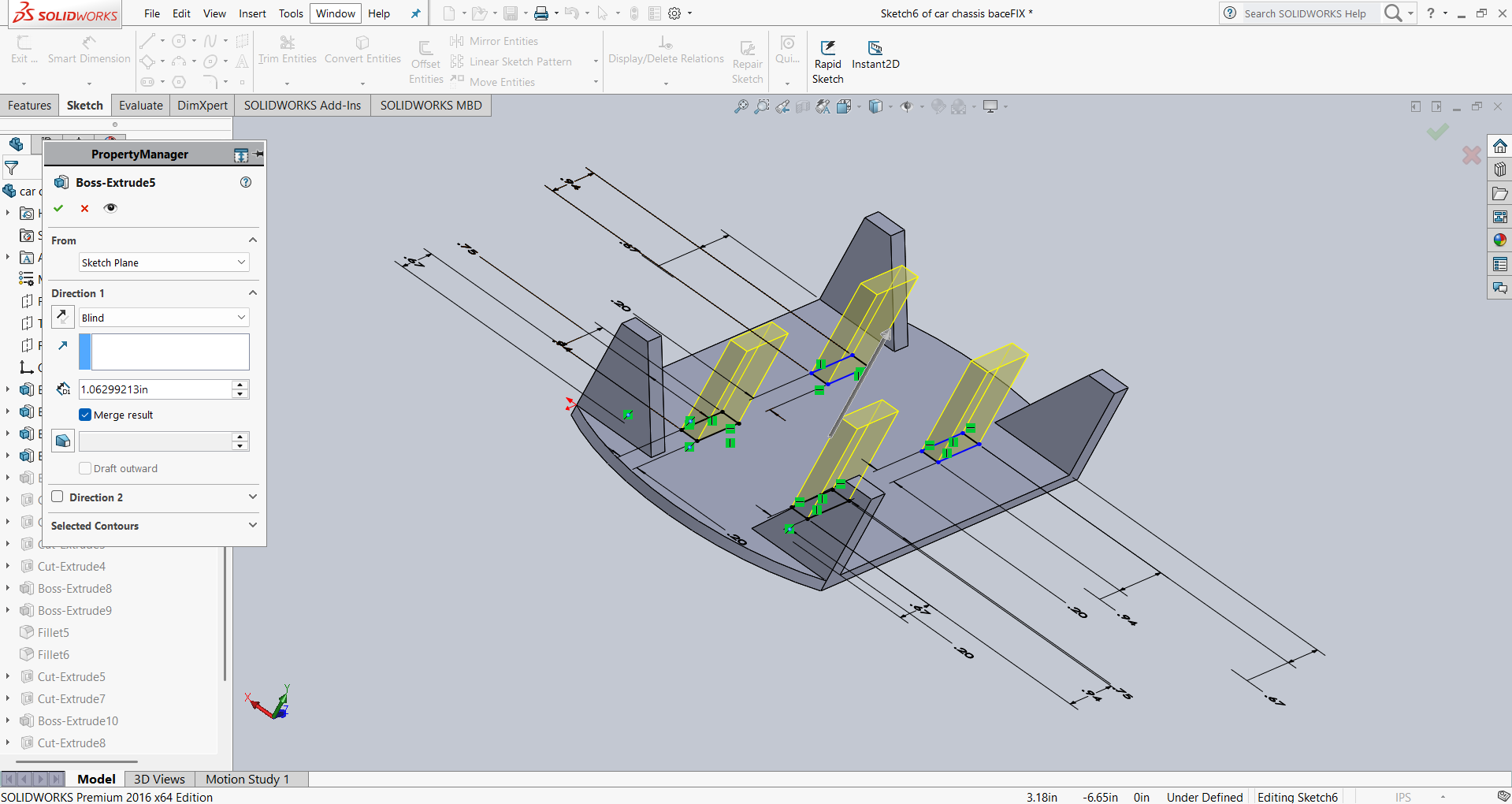Screen dimensions: 1512x804
Task: Click the FeatureManager filter funnel icon
Action: coord(11,167)
